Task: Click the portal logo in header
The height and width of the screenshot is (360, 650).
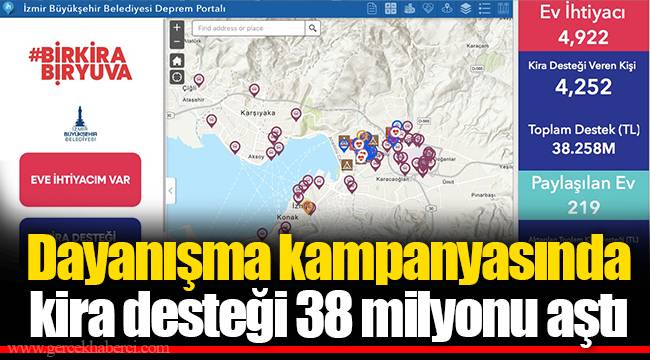Action: 8,8
